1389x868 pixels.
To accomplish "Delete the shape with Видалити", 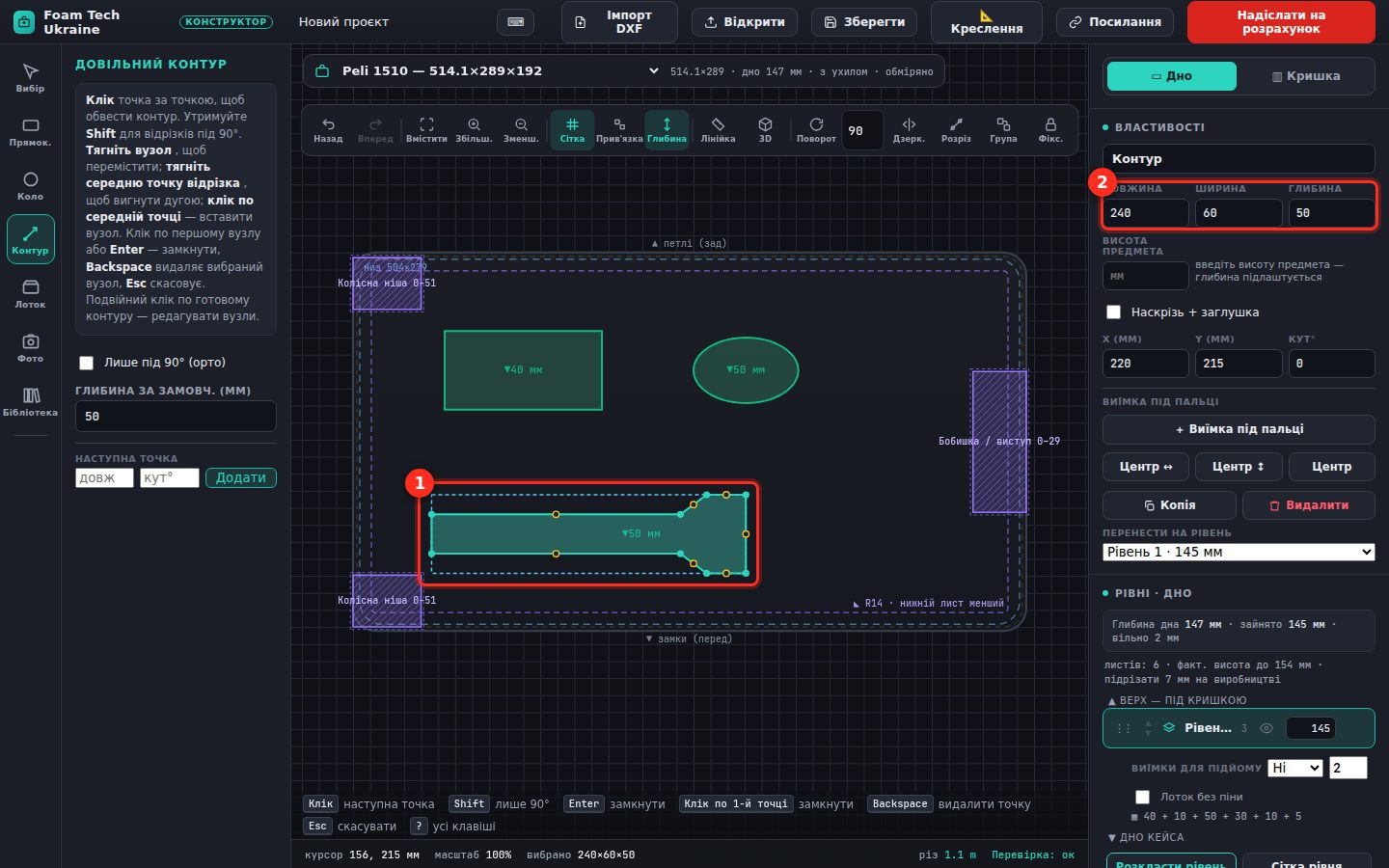I will click(1309, 505).
